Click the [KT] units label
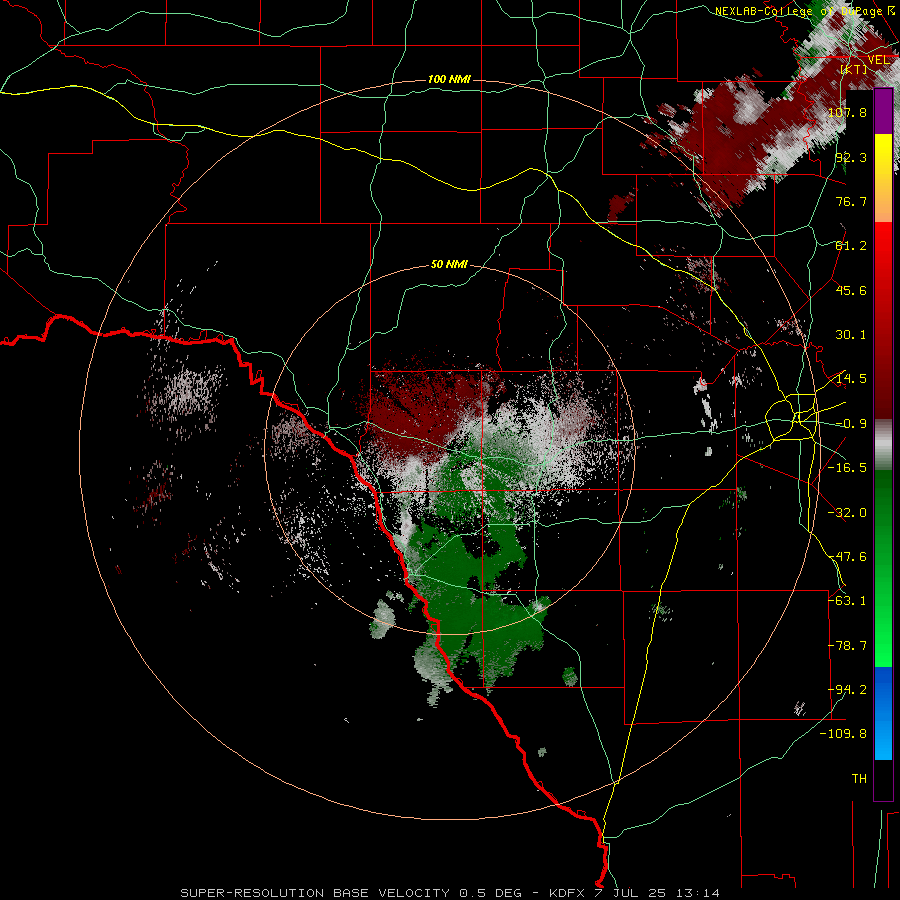This screenshot has width=900, height=900. [854, 69]
